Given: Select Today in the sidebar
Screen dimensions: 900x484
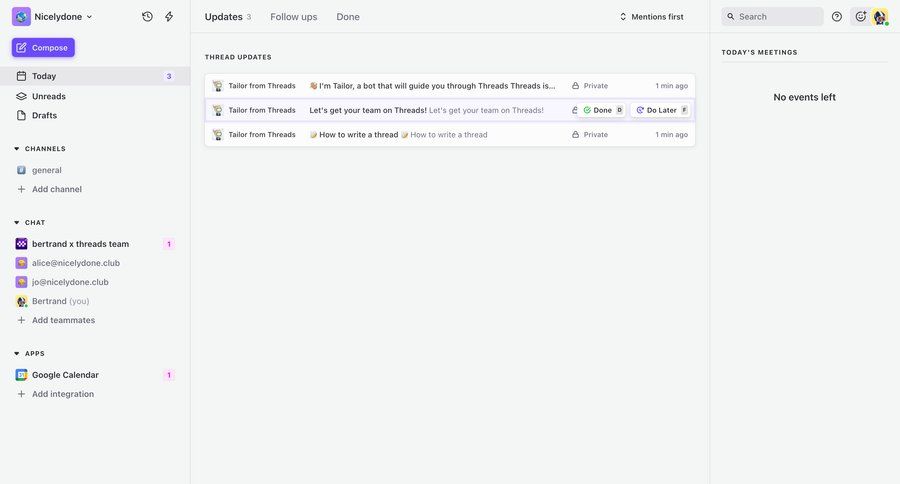Looking at the screenshot, I should [95, 76].
